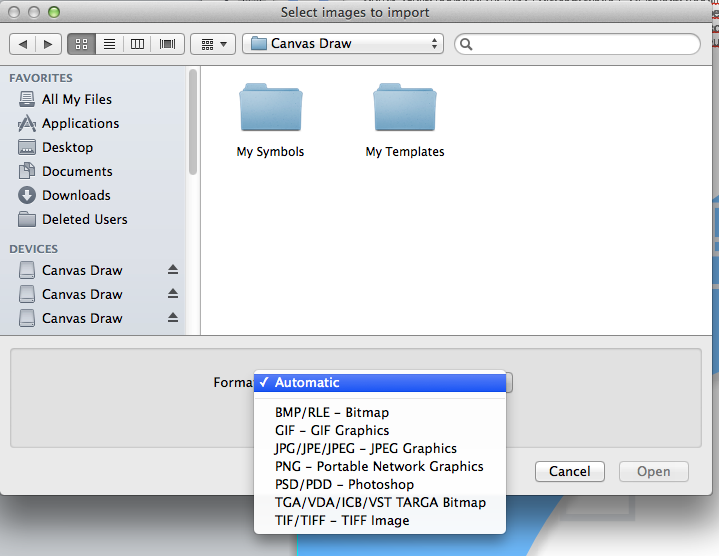The height and width of the screenshot is (556, 719).
Task: Click the Canvas Draw popup folder icon
Action: [x=259, y=44]
